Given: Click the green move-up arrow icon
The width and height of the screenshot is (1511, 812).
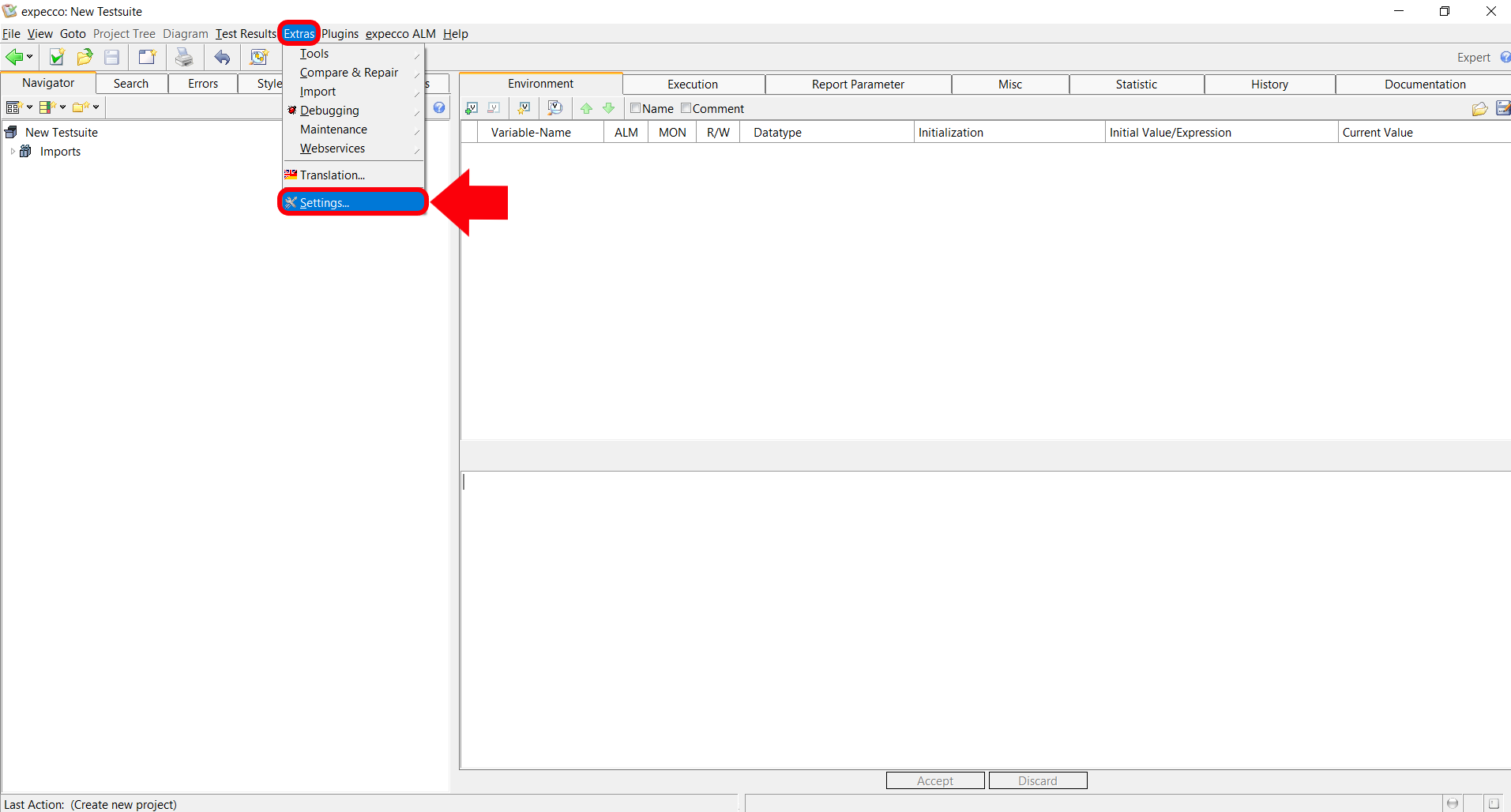Looking at the screenshot, I should click(x=586, y=108).
